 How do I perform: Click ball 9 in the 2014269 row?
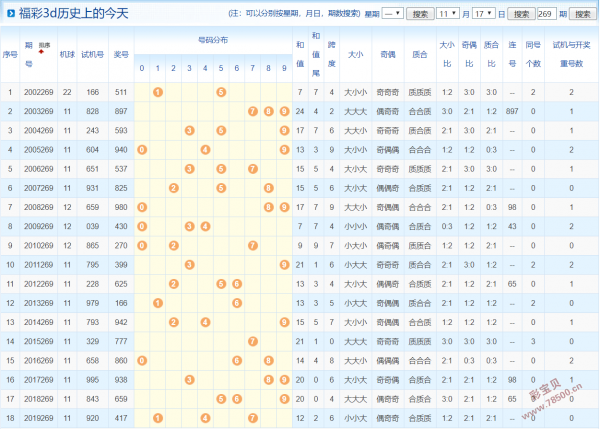tap(284, 322)
